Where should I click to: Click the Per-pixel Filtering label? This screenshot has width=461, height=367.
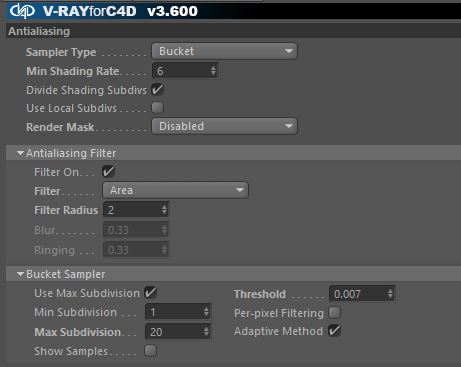pos(279,313)
